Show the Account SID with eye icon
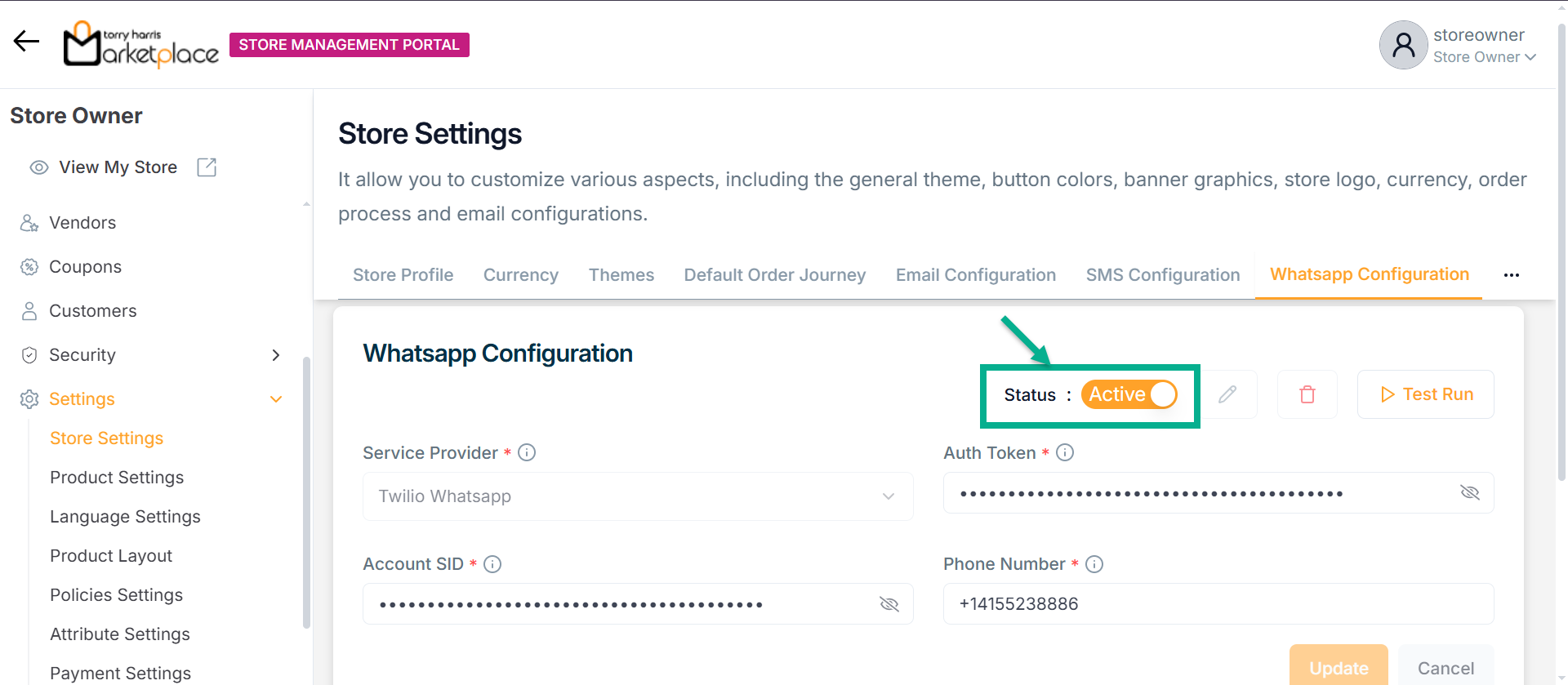Viewport: 1568px width, 685px height. click(x=889, y=604)
